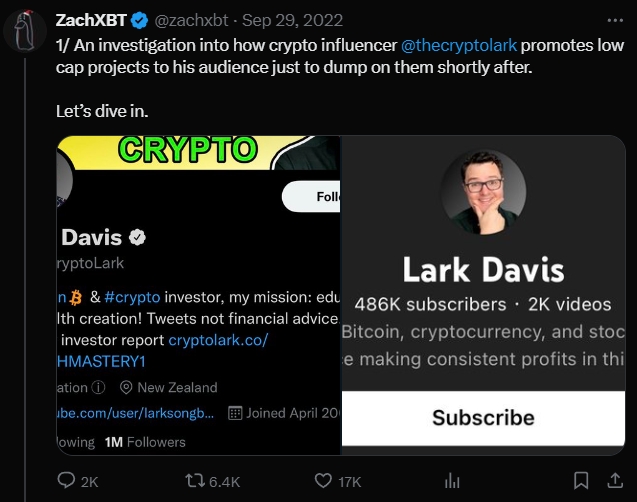Open the ZachXBT display name

coord(91,20)
